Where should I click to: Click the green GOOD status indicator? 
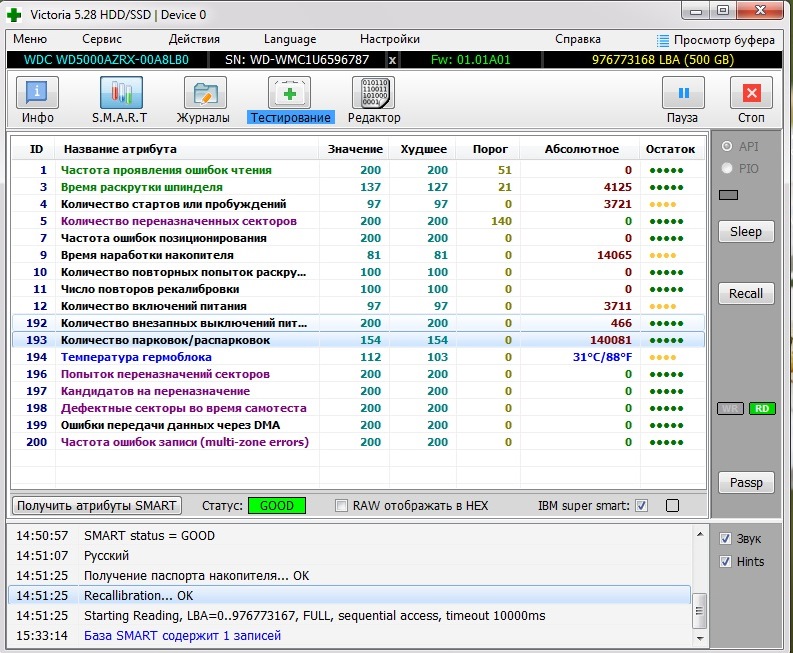(x=277, y=505)
